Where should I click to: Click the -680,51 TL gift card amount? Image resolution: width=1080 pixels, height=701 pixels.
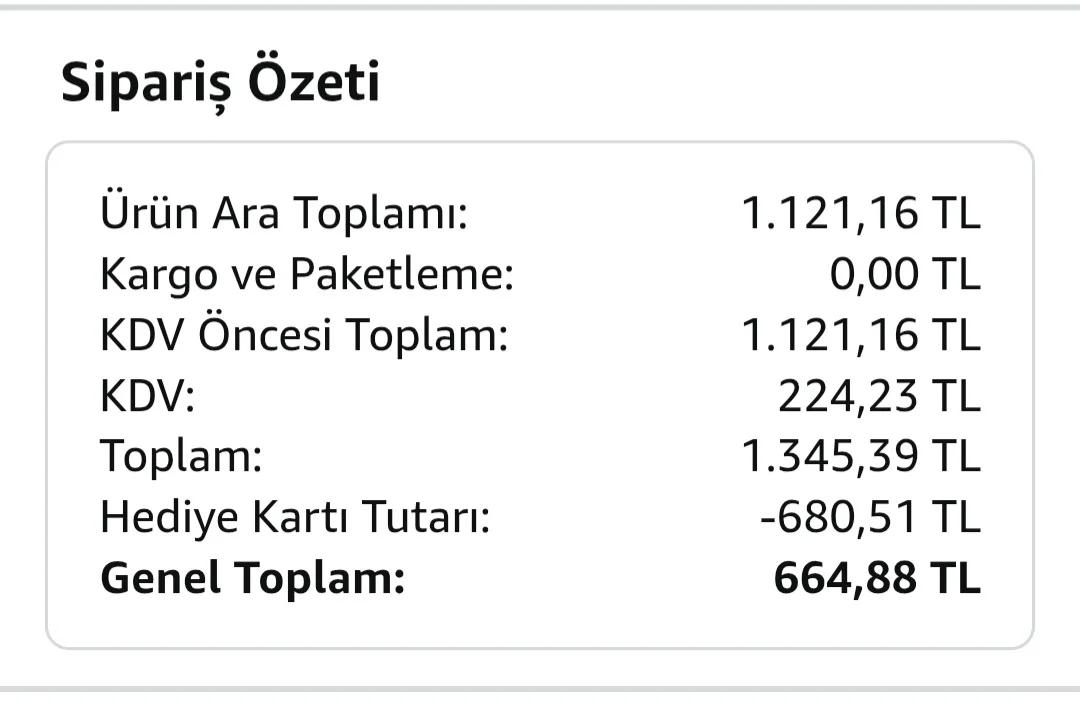pyautogui.click(x=870, y=517)
